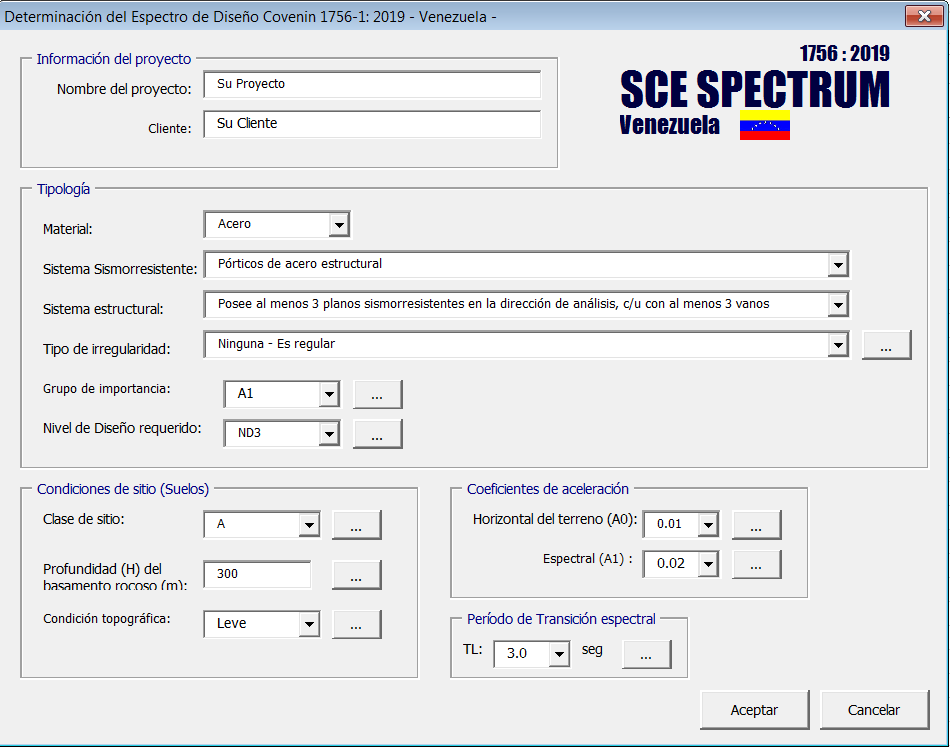Click the ellipsis button beside Espectral A1

point(757,565)
